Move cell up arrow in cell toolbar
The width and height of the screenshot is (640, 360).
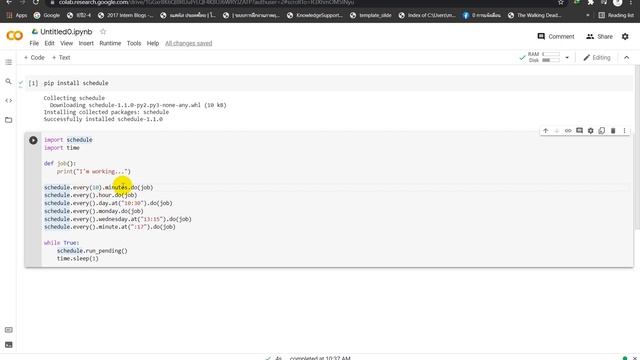click(546, 131)
